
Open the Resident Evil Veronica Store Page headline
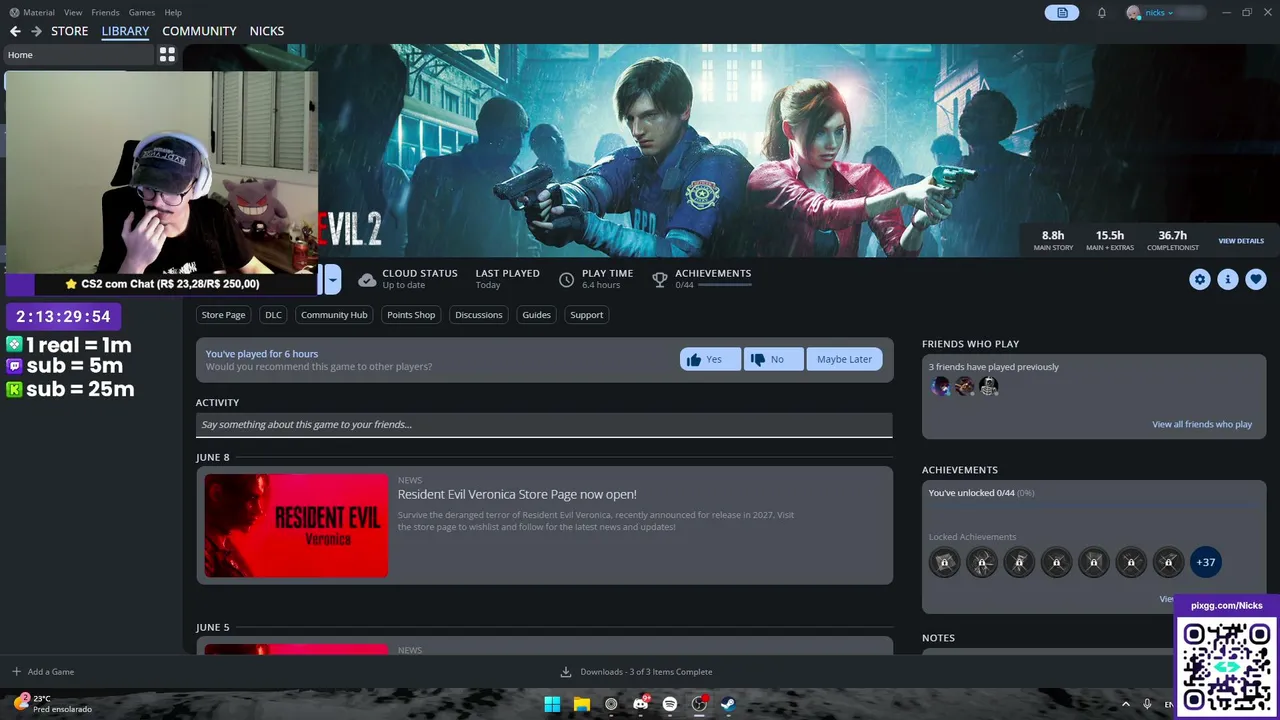tap(517, 494)
